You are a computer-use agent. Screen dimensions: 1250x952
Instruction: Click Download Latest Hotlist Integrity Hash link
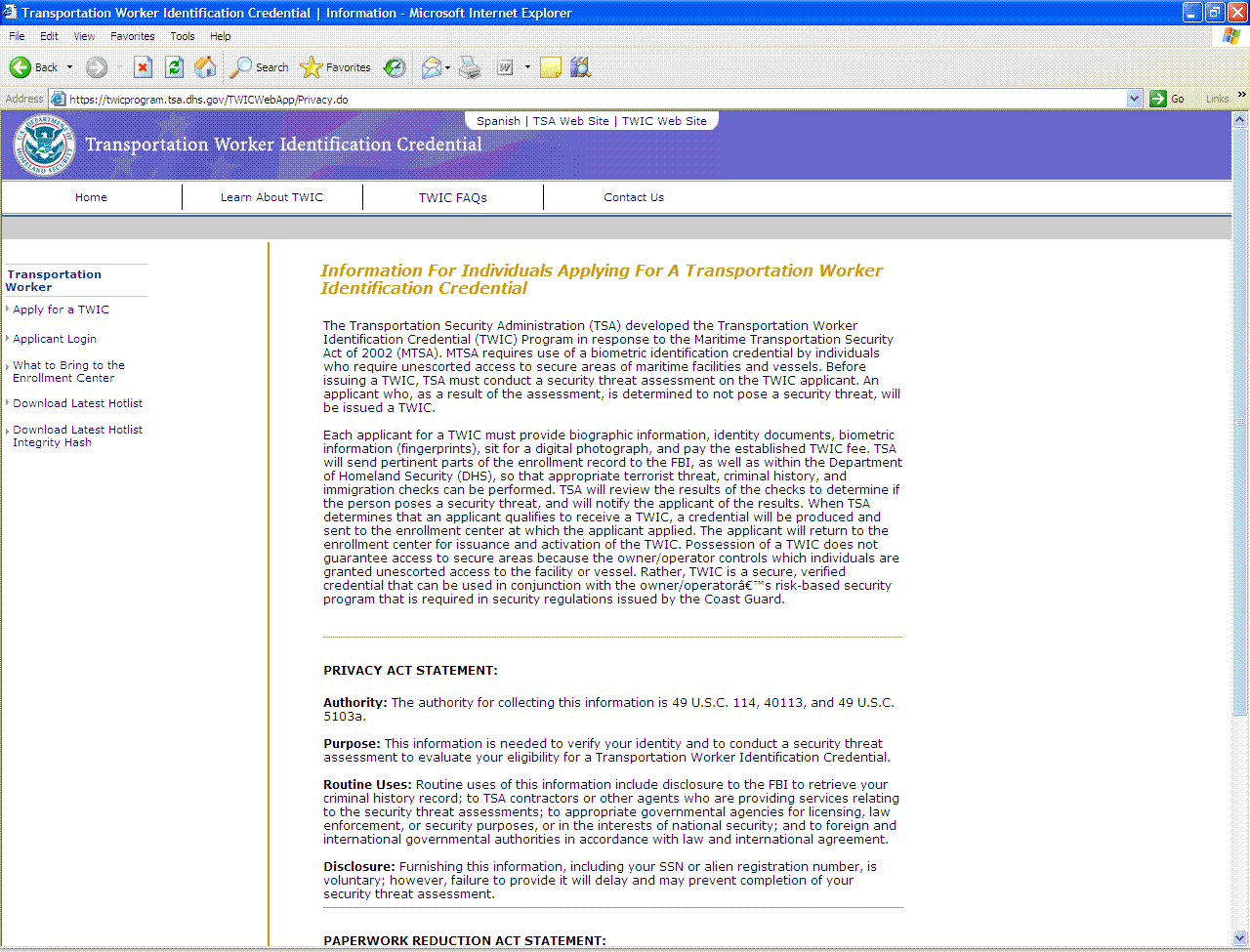78,435
